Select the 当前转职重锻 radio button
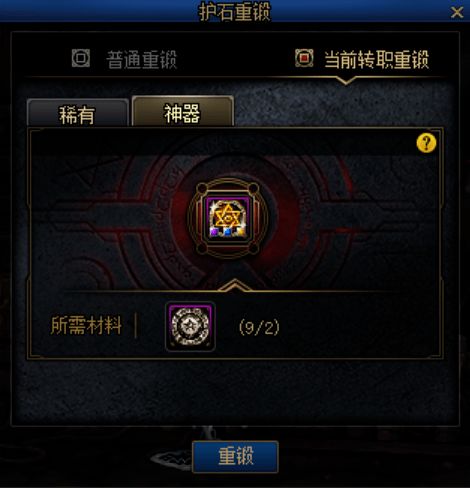 (x=304, y=58)
